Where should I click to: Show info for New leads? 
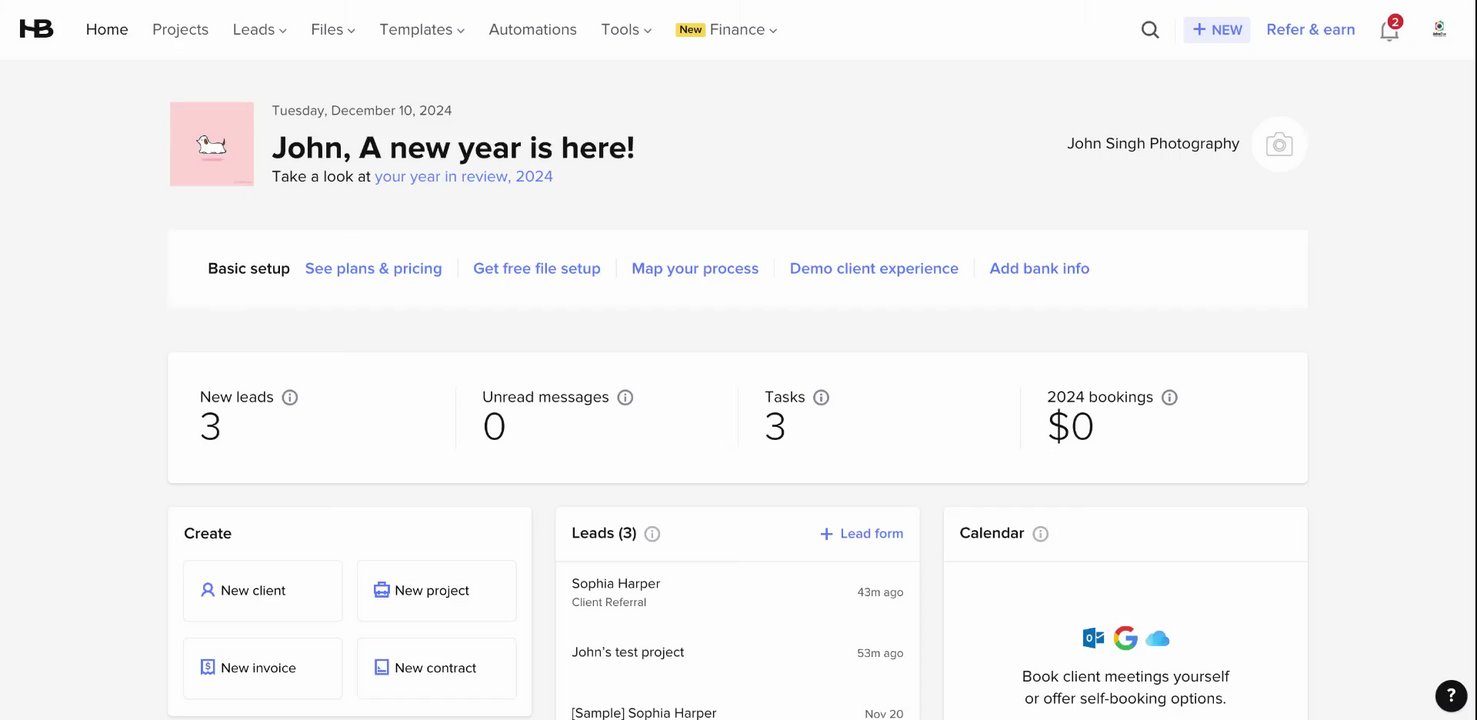pyautogui.click(x=290, y=397)
